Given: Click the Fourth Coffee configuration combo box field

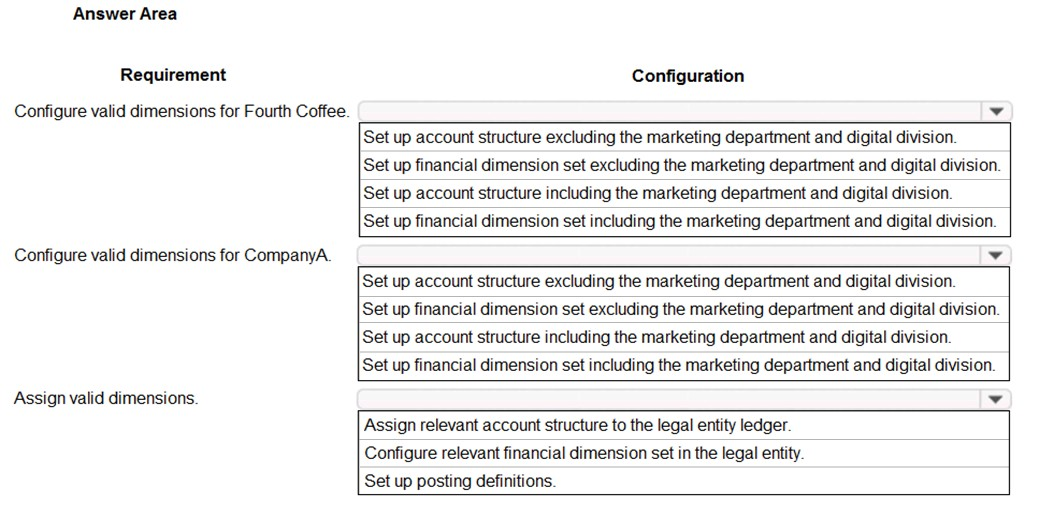Looking at the screenshot, I should [684, 111].
